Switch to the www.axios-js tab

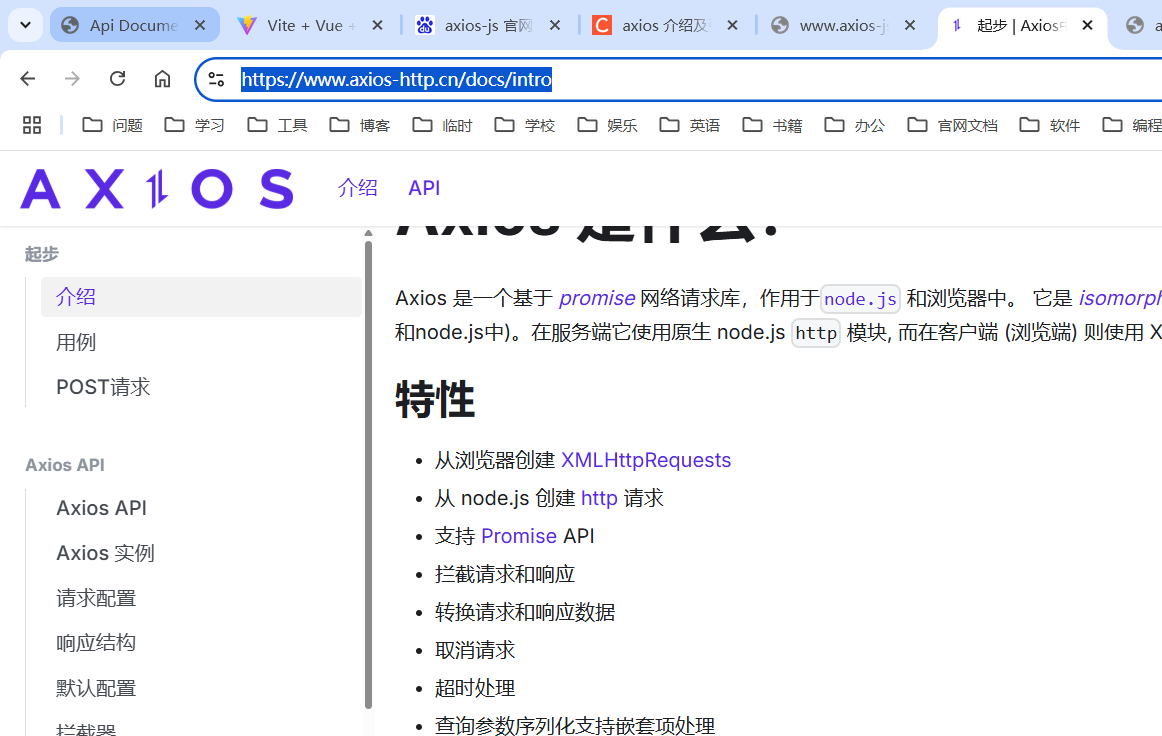(843, 25)
